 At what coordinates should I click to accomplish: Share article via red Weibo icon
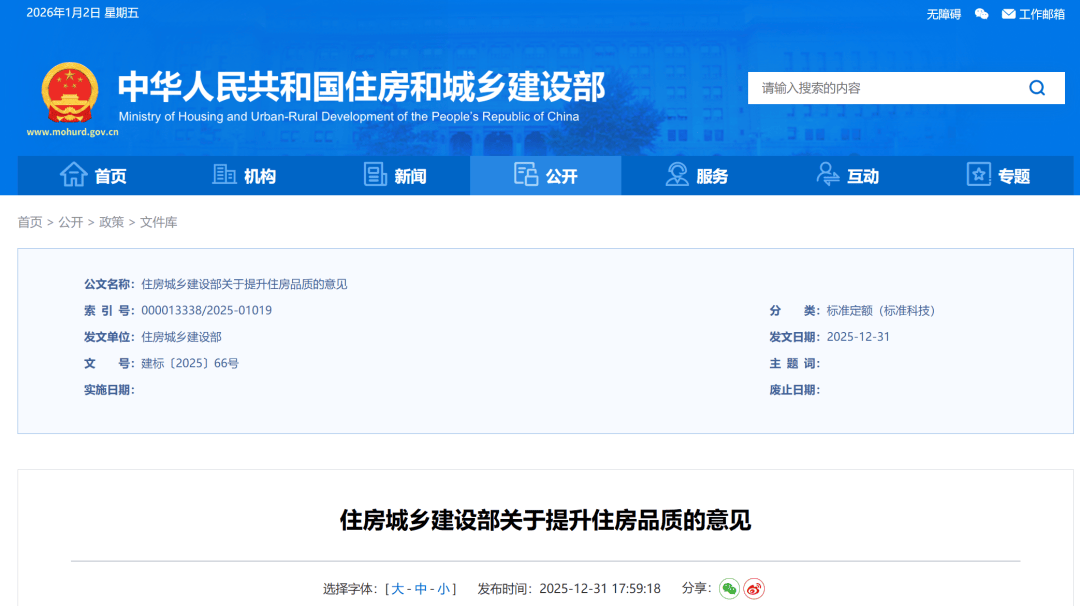(754, 589)
